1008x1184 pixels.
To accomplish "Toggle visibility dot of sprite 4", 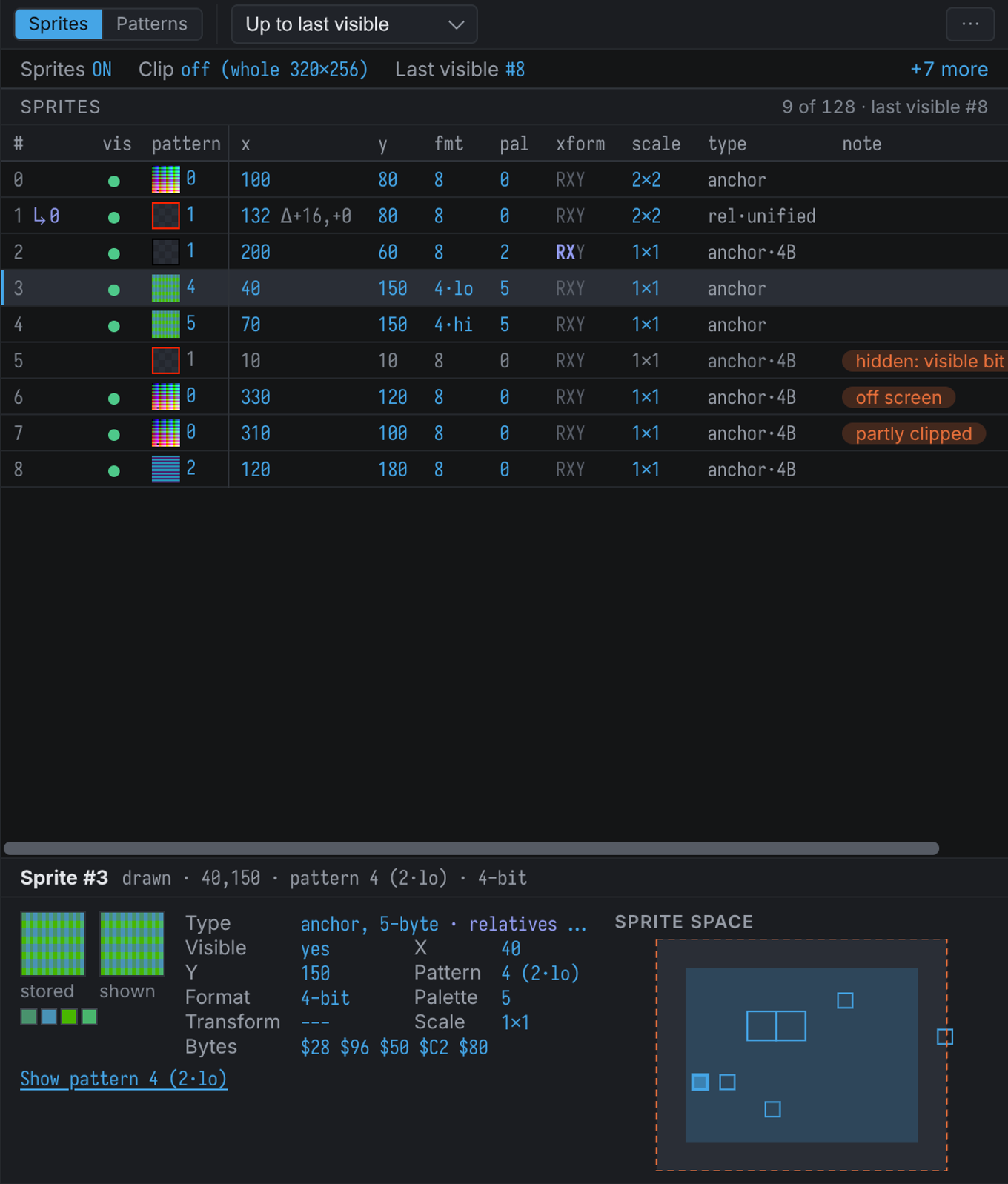I will pyautogui.click(x=113, y=326).
